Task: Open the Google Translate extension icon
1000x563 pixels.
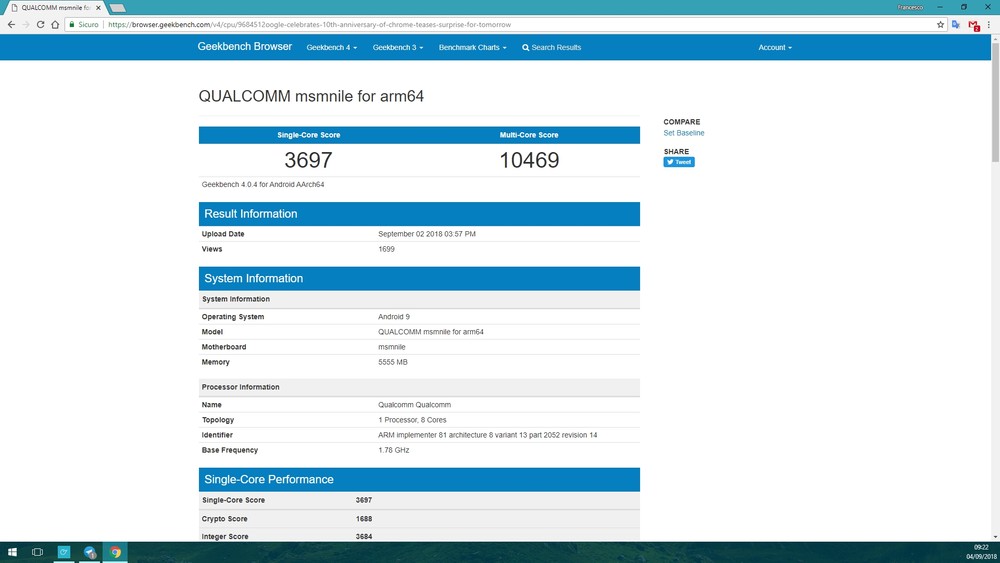Action: tap(955, 24)
